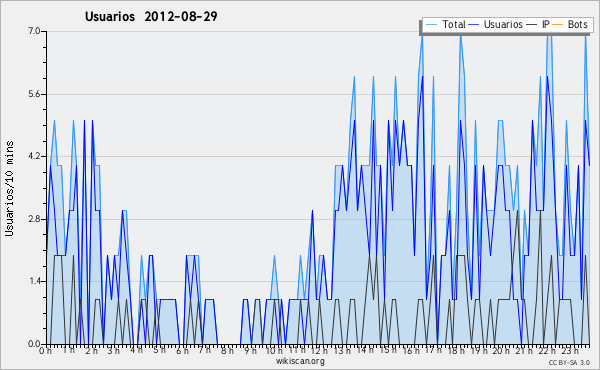
Task: Click the y-axis value 5.6
Action: [x=34, y=94]
